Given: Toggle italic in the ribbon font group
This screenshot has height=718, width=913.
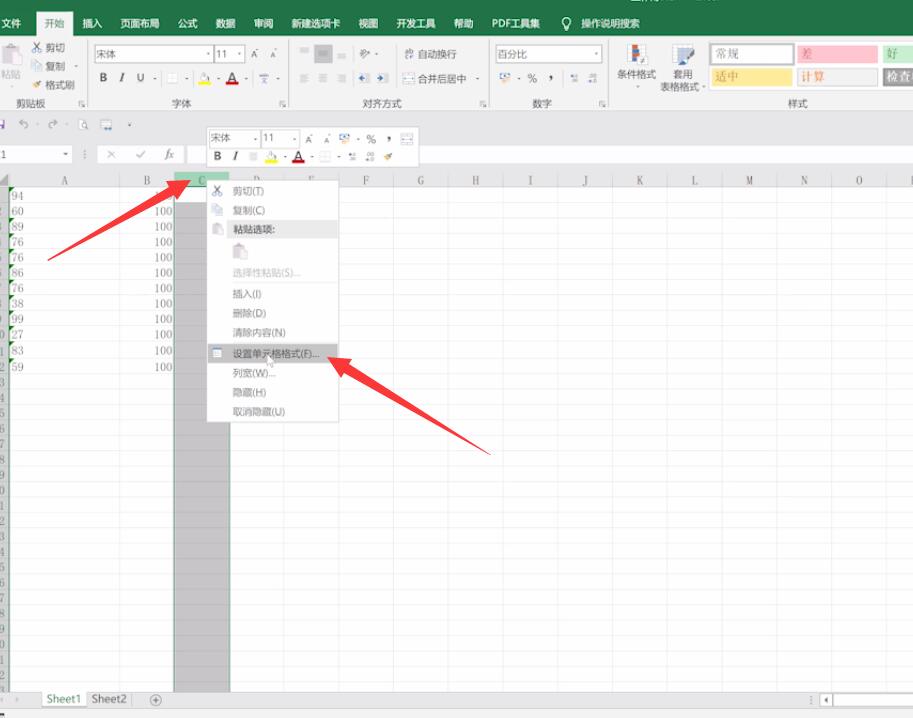Looking at the screenshot, I should [x=122, y=77].
